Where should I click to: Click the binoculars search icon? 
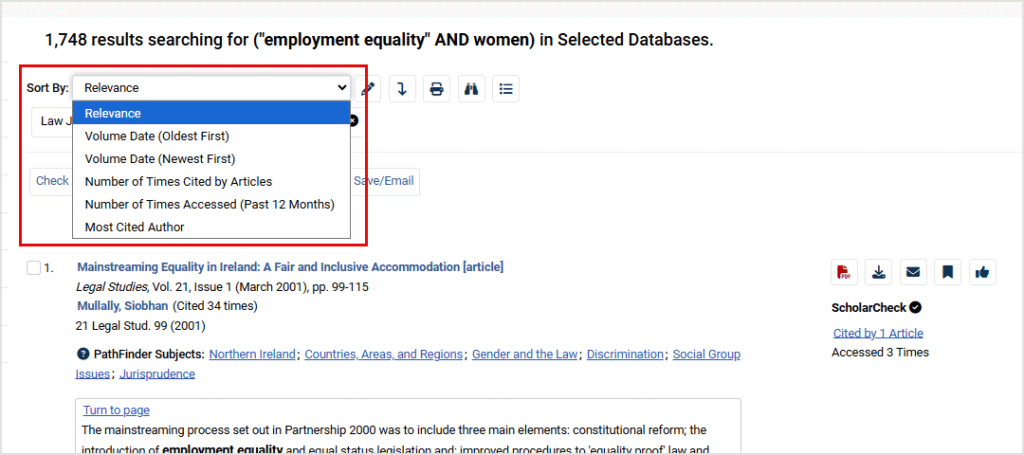coord(471,88)
